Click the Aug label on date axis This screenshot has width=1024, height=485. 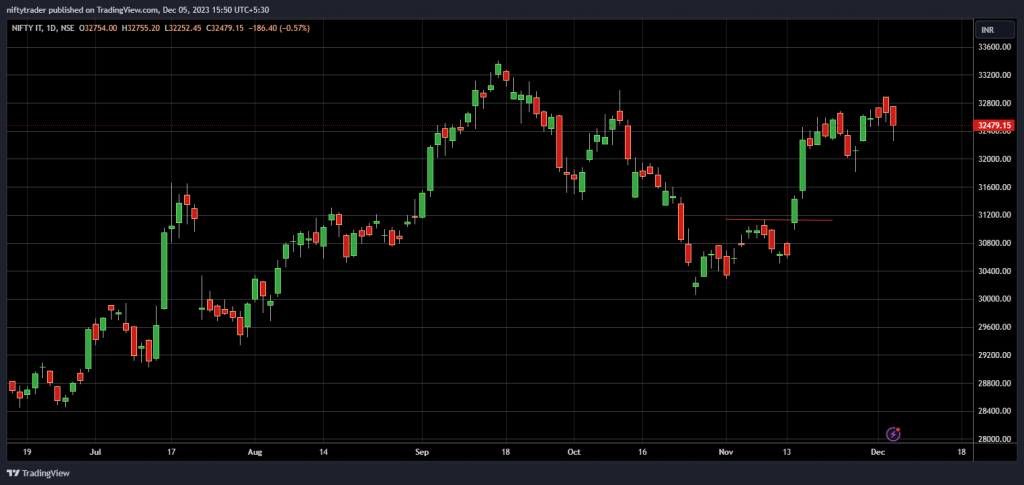point(255,452)
